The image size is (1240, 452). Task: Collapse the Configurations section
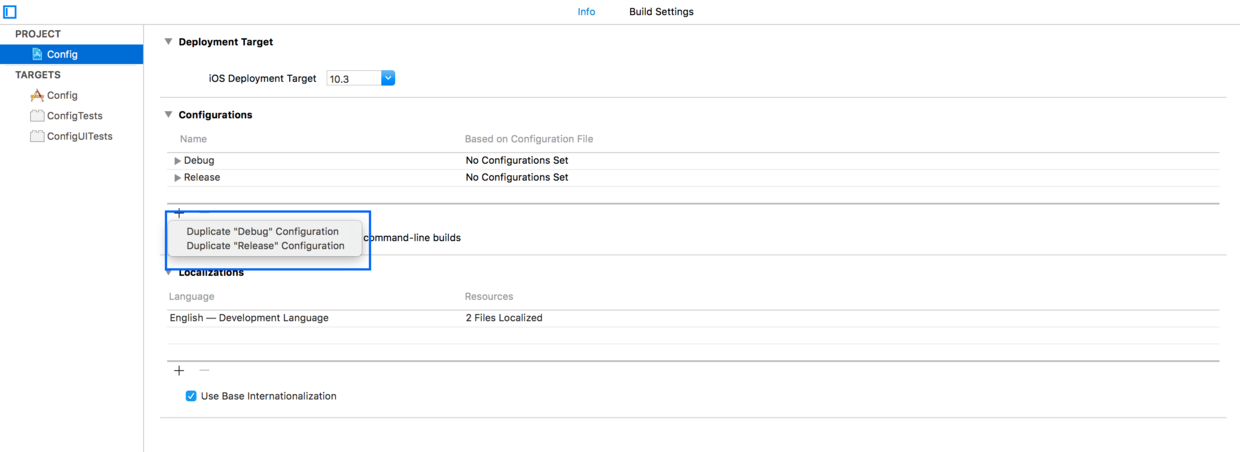(x=168, y=115)
